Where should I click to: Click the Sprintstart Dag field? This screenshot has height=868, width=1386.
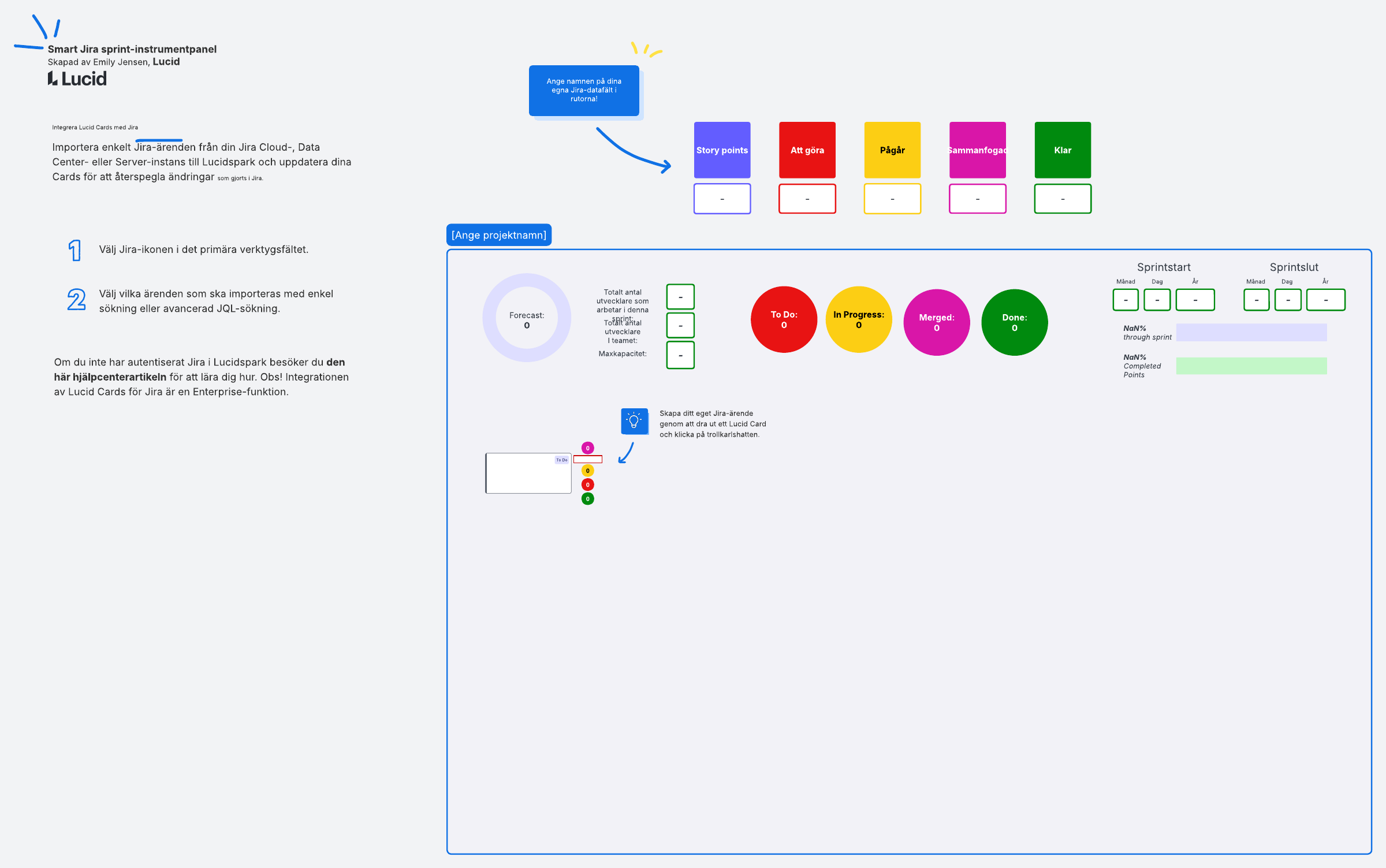pyautogui.click(x=1157, y=300)
